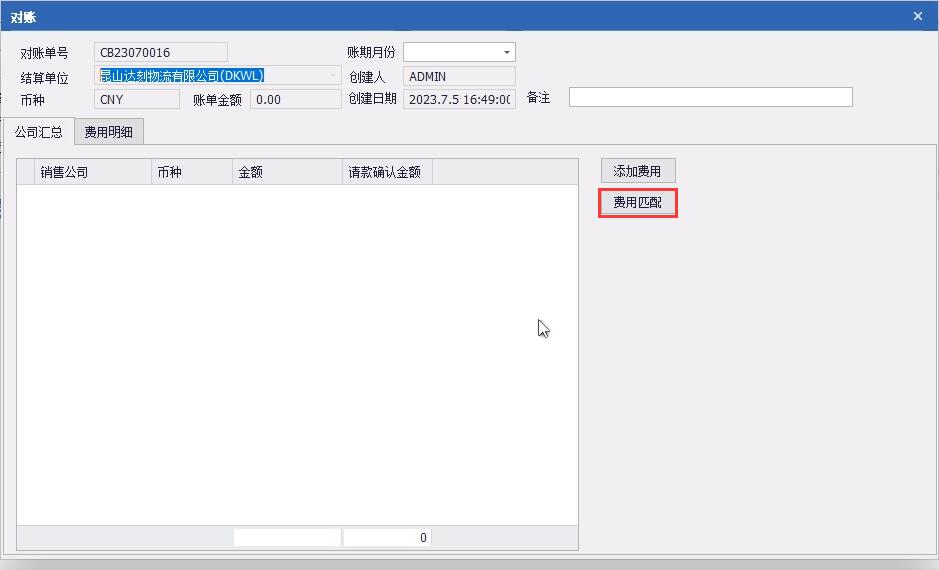Click the 创建日期 field value
This screenshot has height=570, width=939.
click(x=459, y=99)
